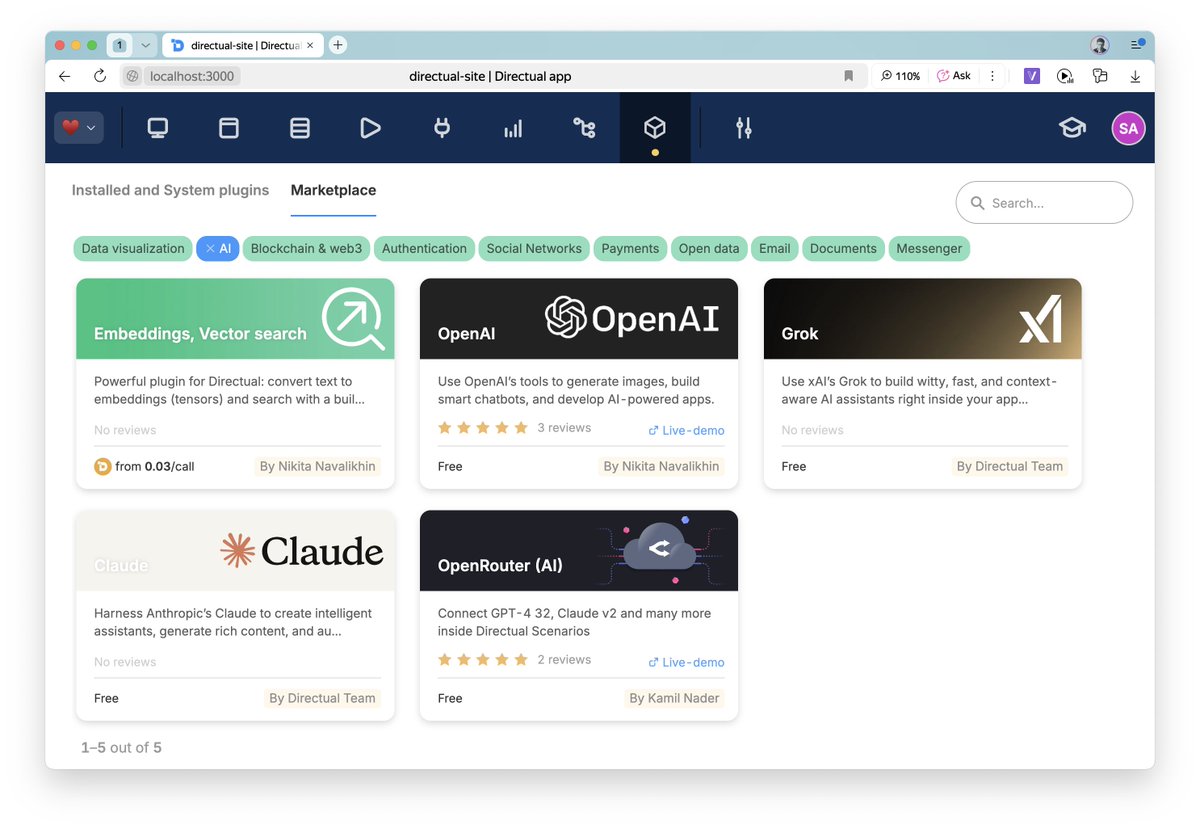The height and width of the screenshot is (829, 1200).
Task: Open the play scenarios icon
Action: tap(371, 128)
